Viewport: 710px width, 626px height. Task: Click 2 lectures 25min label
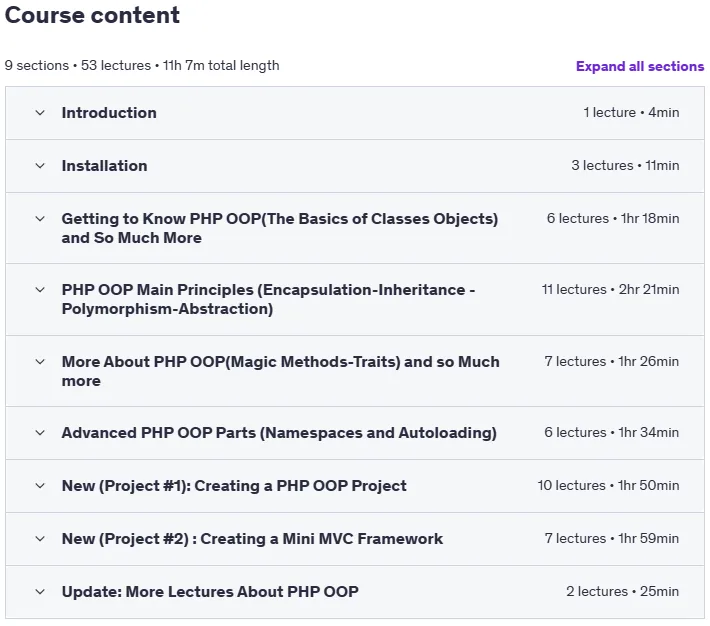(622, 592)
